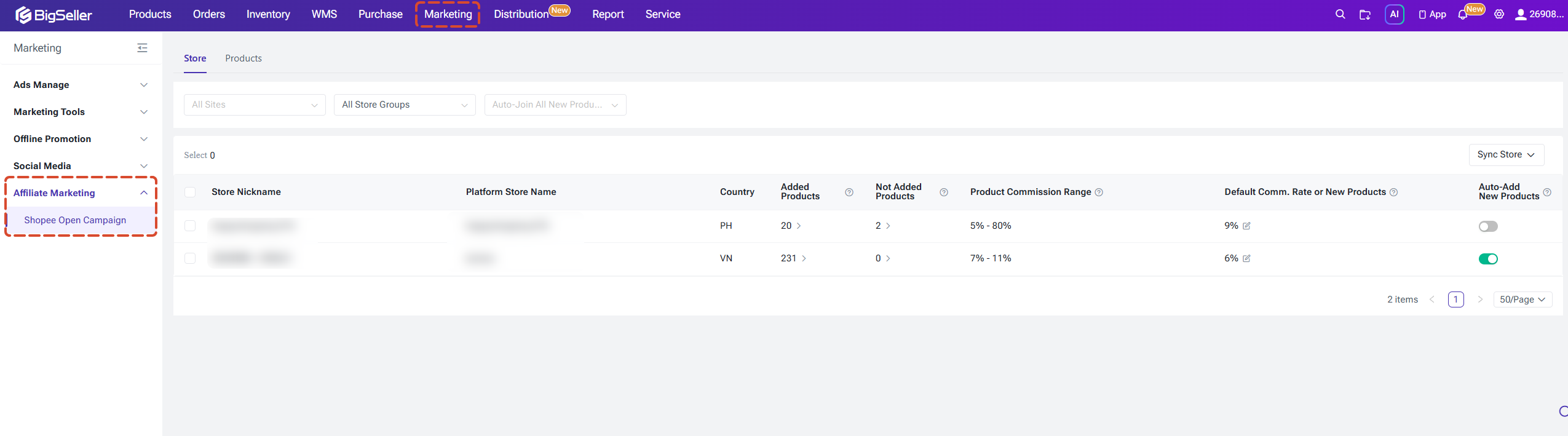Disable Auto-Add New Products for VN store

pyautogui.click(x=1488, y=259)
